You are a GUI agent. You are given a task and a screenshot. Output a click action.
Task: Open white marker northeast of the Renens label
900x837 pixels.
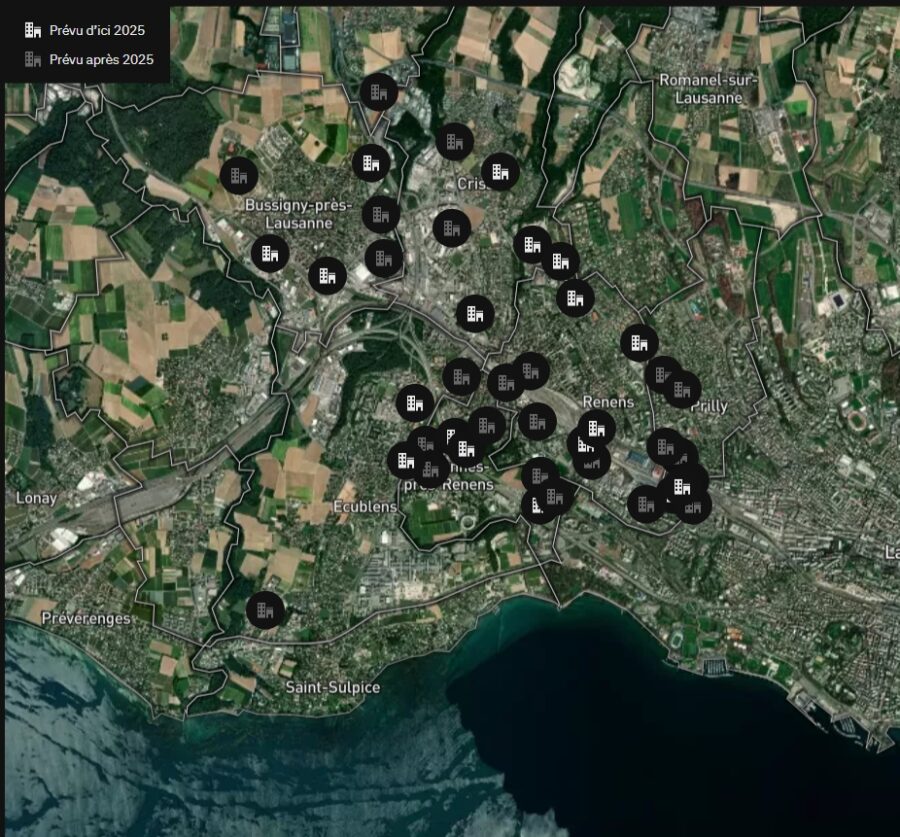639,343
